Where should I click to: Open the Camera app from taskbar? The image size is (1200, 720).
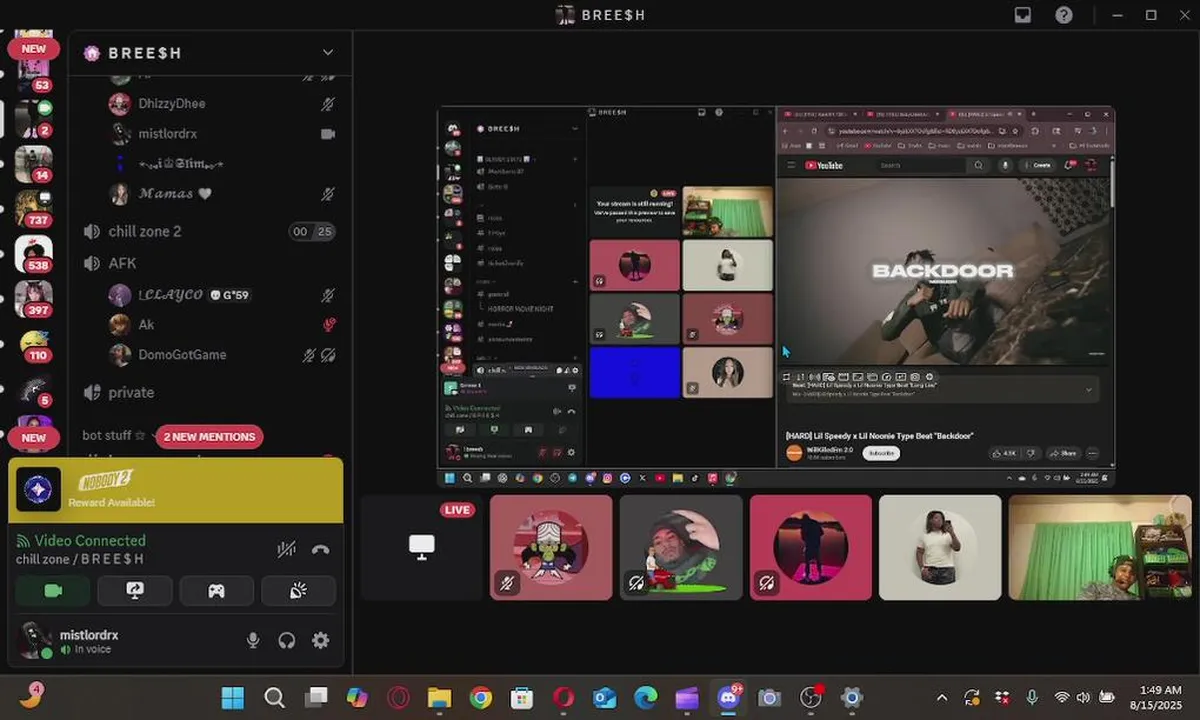769,698
